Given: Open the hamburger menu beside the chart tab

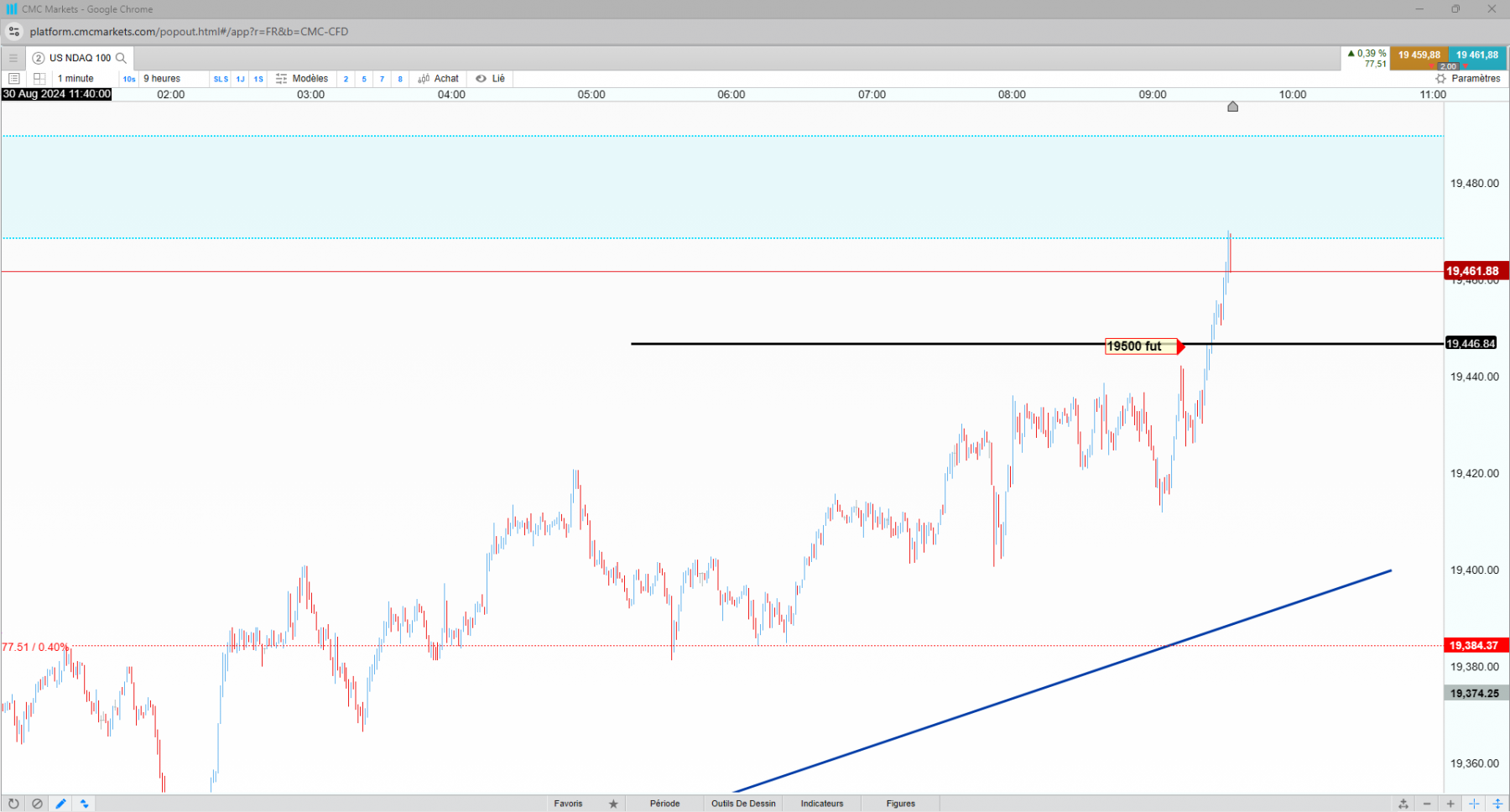Looking at the screenshot, I should click(13, 58).
